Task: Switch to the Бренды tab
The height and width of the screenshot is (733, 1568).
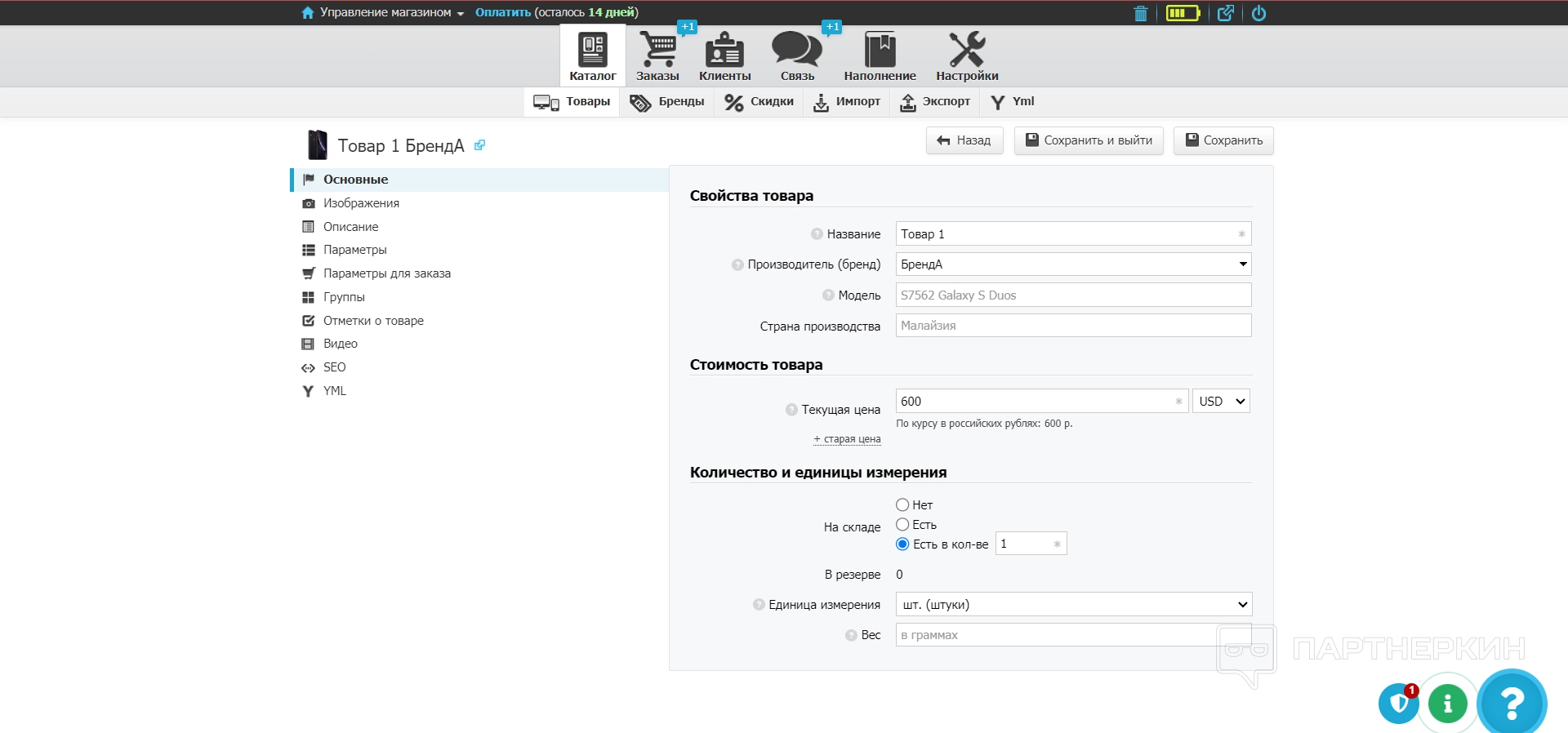Action: (666, 102)
